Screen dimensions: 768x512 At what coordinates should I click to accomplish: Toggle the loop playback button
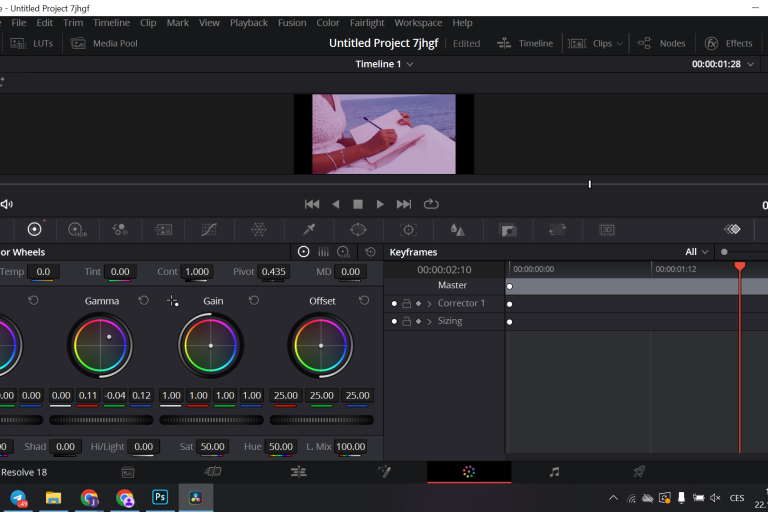pyautogui.click(x=431, y=204)
